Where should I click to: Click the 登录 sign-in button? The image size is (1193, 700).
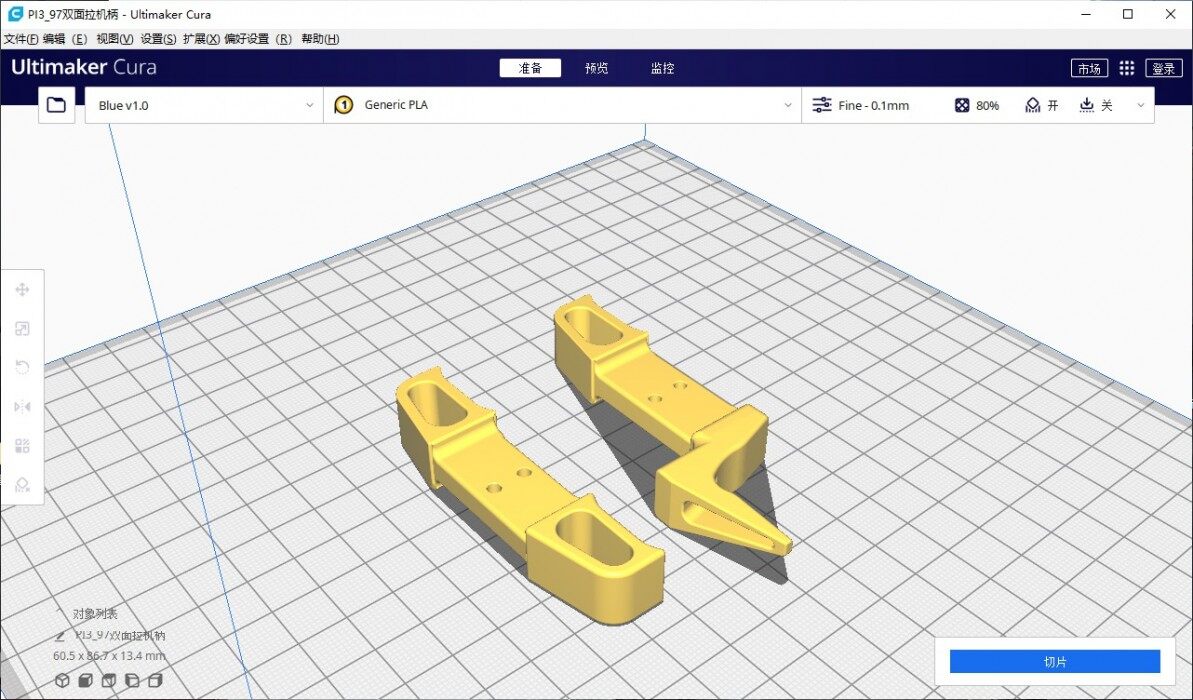pos(1163,68)
